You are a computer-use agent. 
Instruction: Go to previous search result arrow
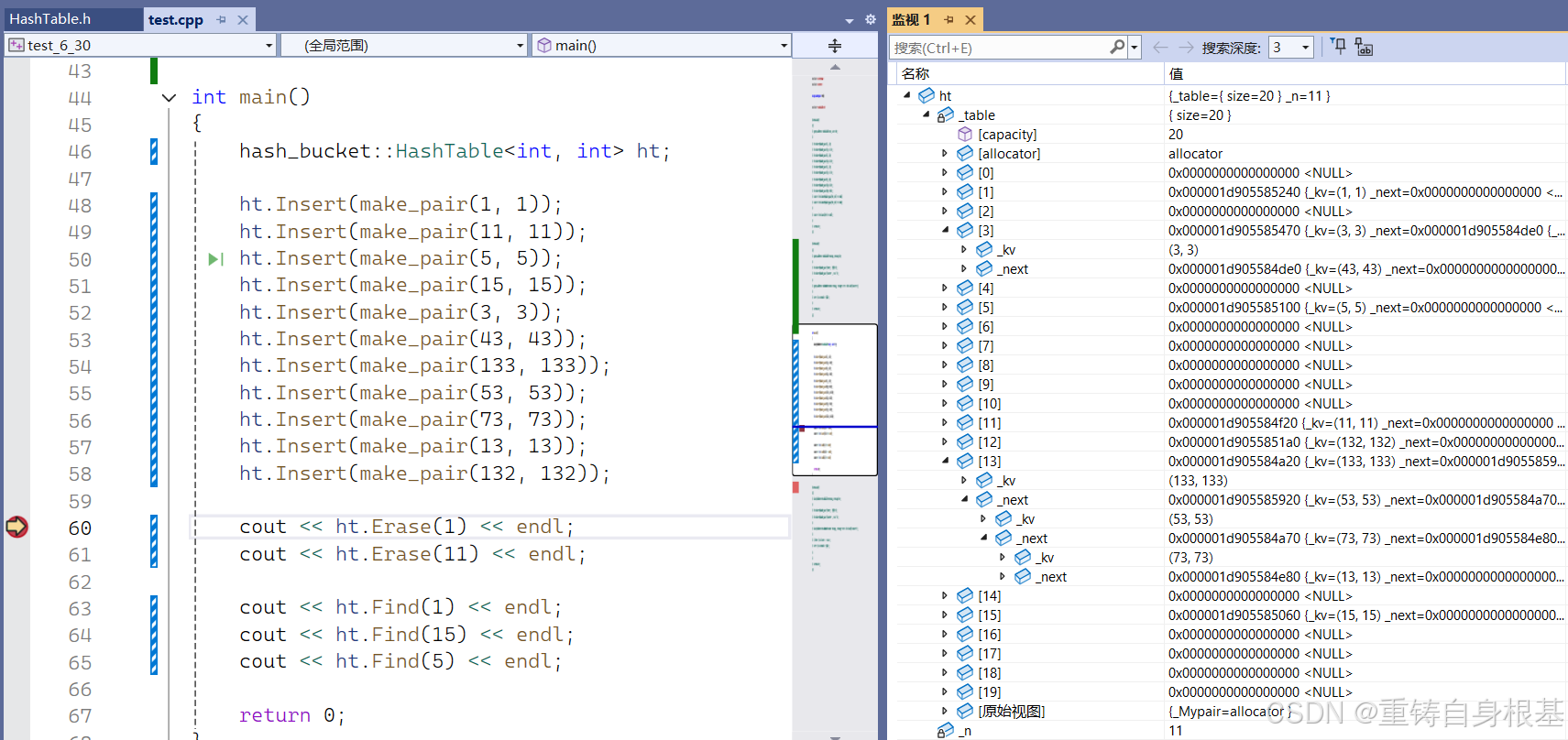(x=1160, y=47)
